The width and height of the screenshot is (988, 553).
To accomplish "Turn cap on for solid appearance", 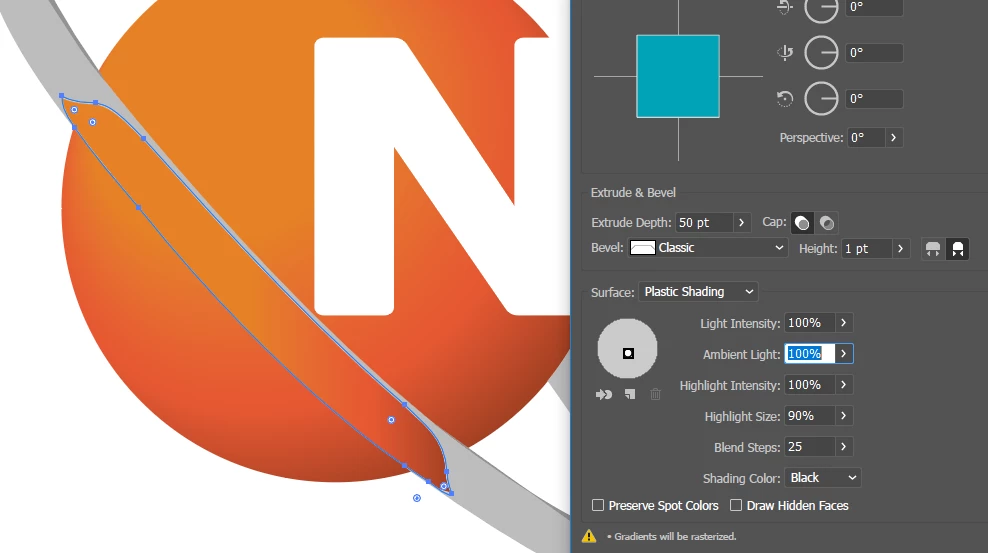I will [802, 223].
